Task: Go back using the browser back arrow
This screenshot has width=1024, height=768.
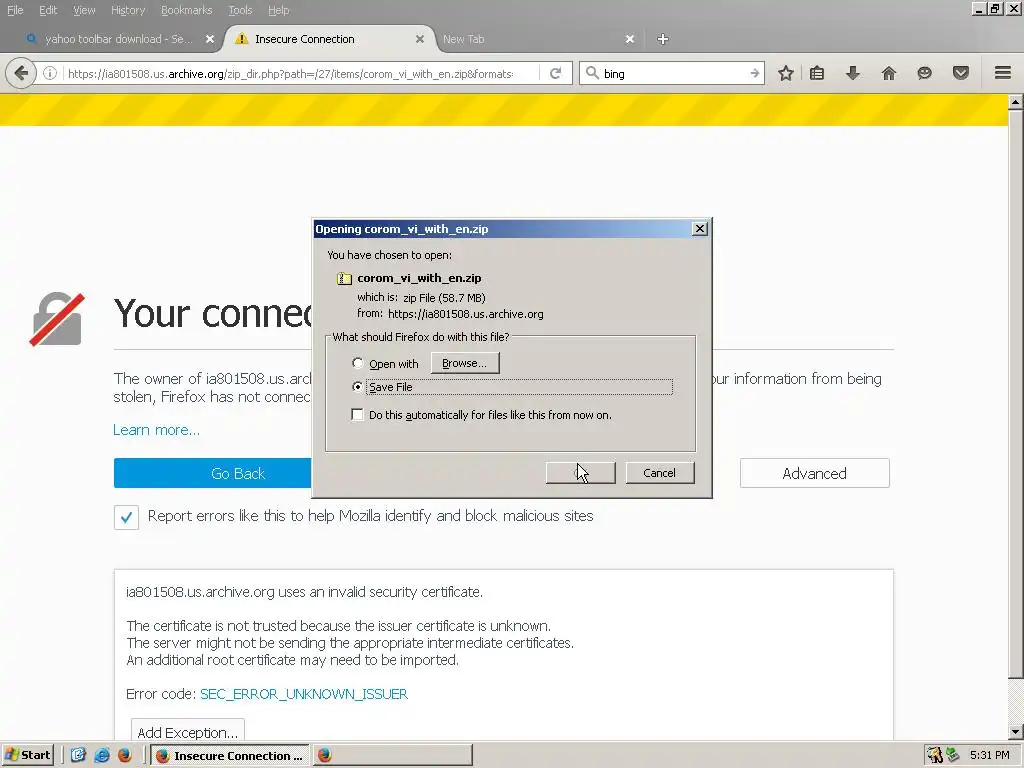Action: point(21,73)
